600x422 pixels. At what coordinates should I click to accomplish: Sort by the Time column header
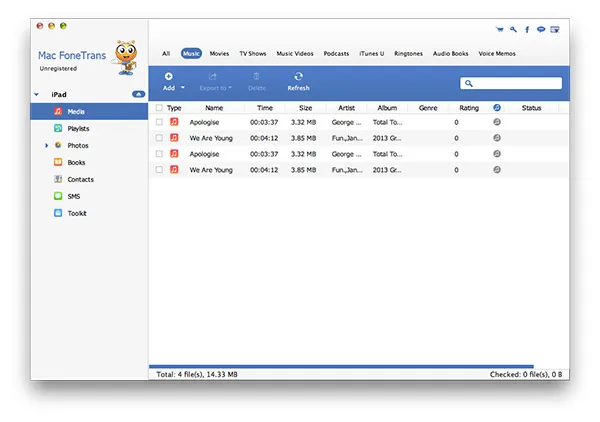265,108
